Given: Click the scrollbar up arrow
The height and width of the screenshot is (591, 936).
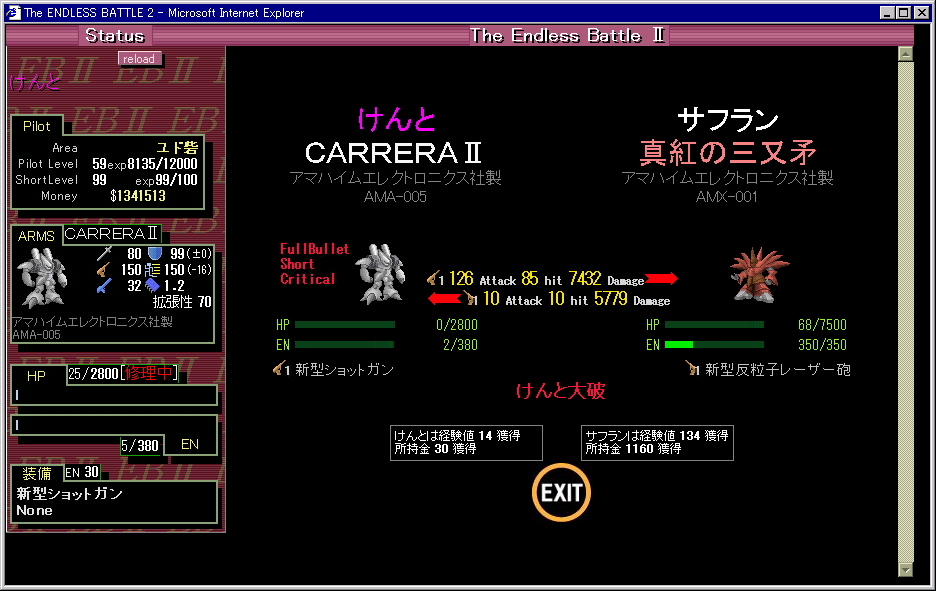Looking at the screenshot, I should pyautogui.click(x=906, y=55).
